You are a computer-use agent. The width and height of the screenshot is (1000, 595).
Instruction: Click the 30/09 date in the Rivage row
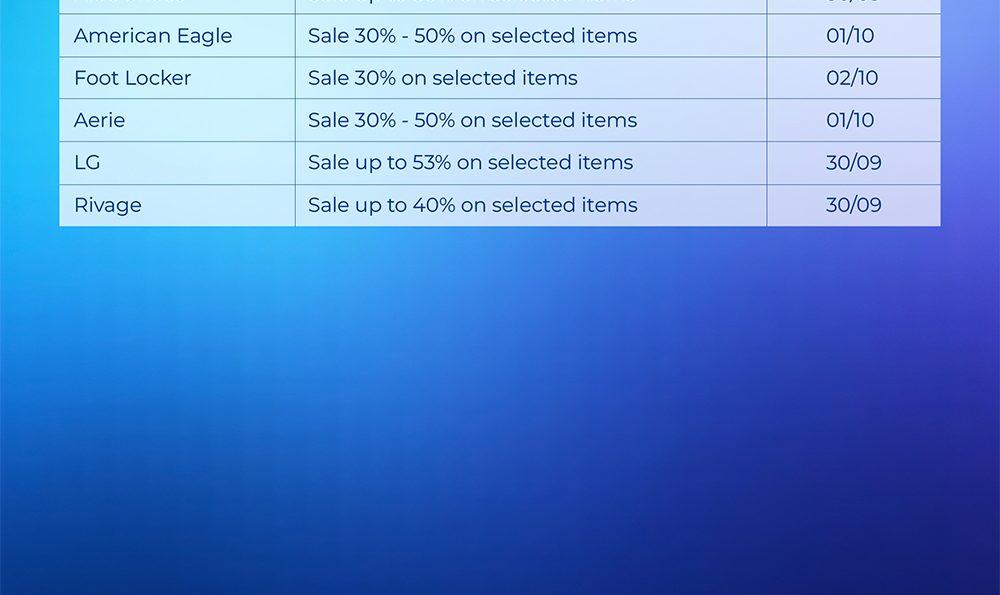tap(853, 205)
